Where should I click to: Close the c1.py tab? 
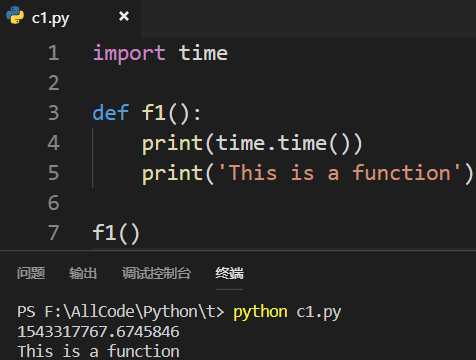[124, 16]
